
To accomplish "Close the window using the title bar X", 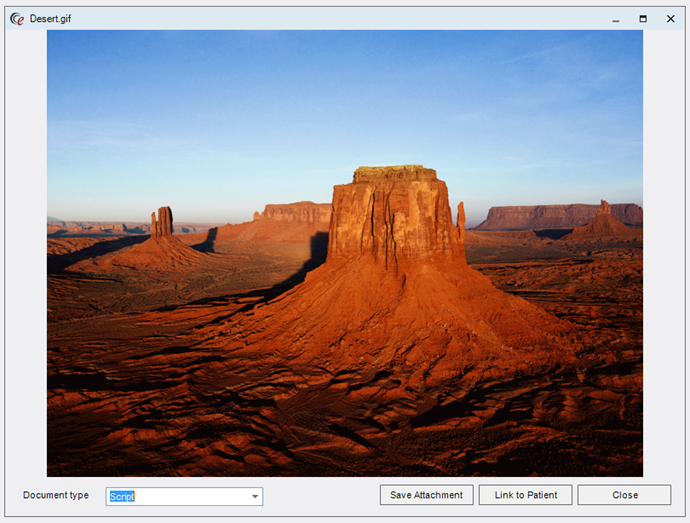I will pyautogui.click(x=671, y=18).
